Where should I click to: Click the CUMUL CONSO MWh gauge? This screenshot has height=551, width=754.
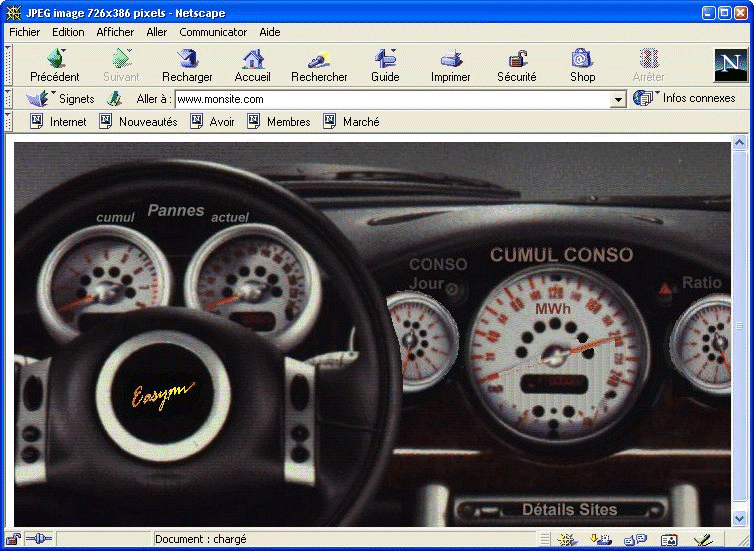[557, 354]
